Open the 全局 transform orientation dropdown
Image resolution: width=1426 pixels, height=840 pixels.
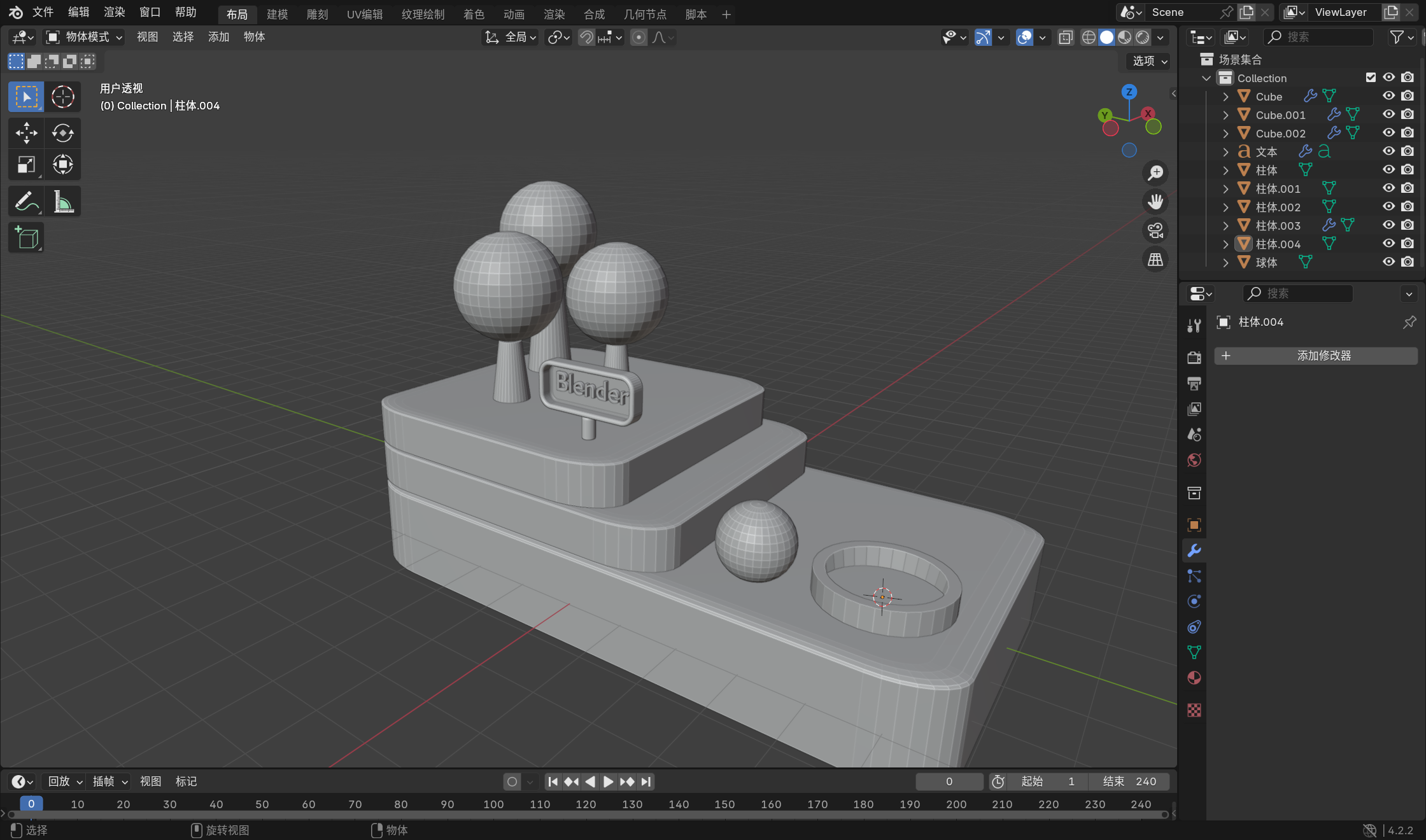coord(511,38)
